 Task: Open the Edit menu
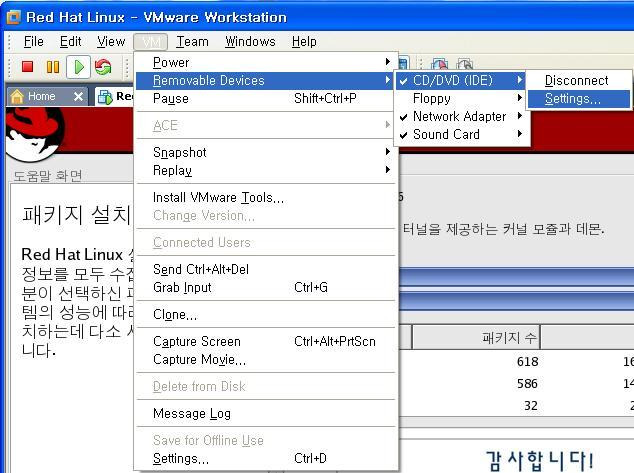tap(70, 42)
